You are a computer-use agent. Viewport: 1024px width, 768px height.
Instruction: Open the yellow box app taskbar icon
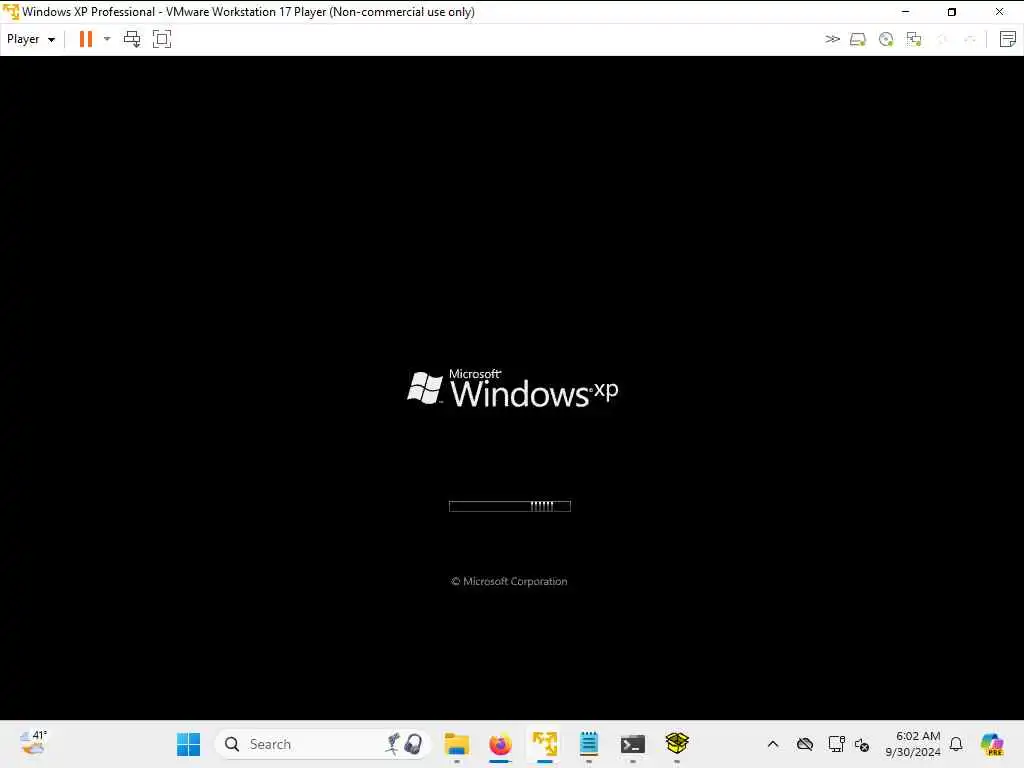[677, 743]
